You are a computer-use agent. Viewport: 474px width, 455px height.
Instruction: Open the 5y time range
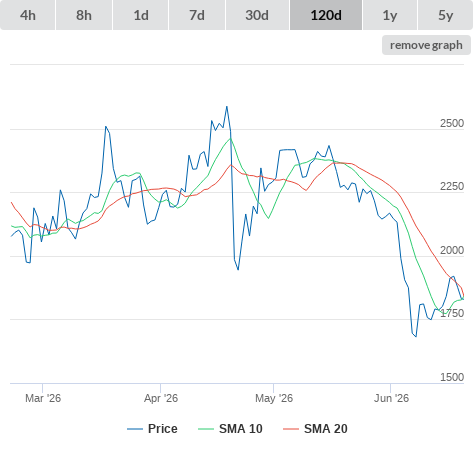pyautogui.click(x=445, y=15)
